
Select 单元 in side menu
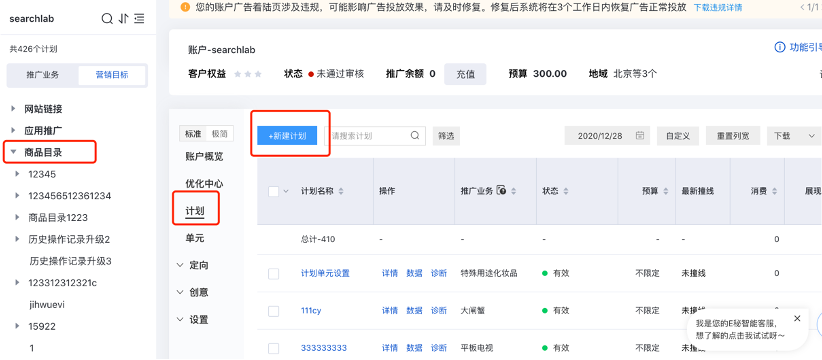click(x=194, y=238)
